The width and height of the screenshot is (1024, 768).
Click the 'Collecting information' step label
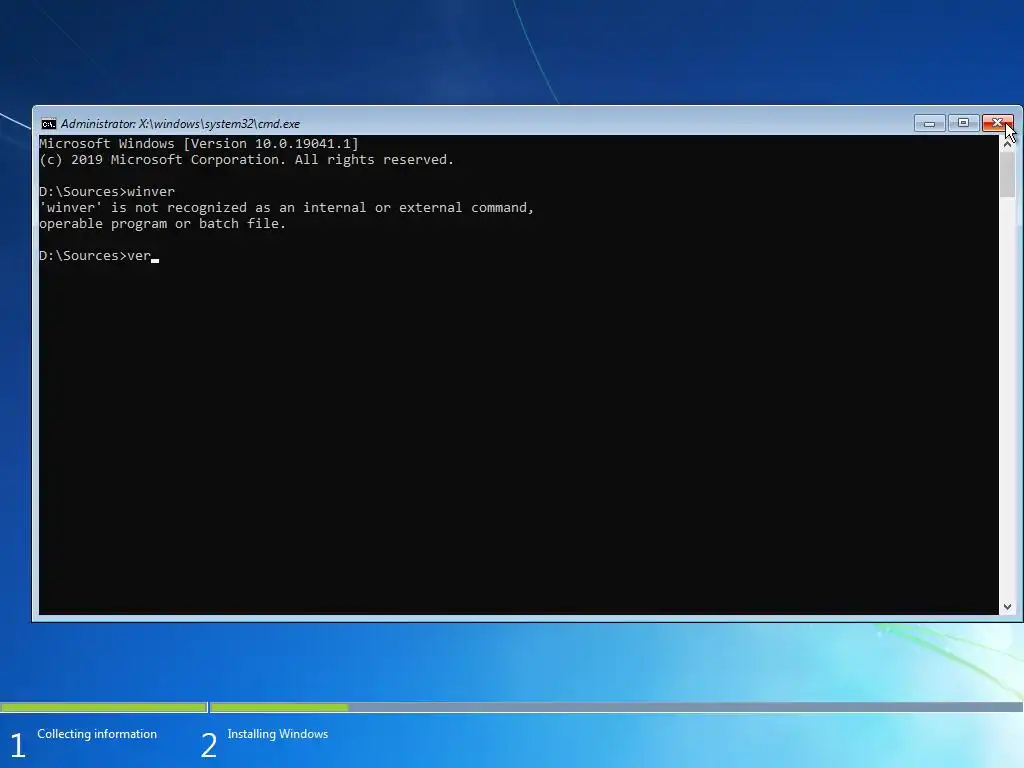[x=97, y=734]
